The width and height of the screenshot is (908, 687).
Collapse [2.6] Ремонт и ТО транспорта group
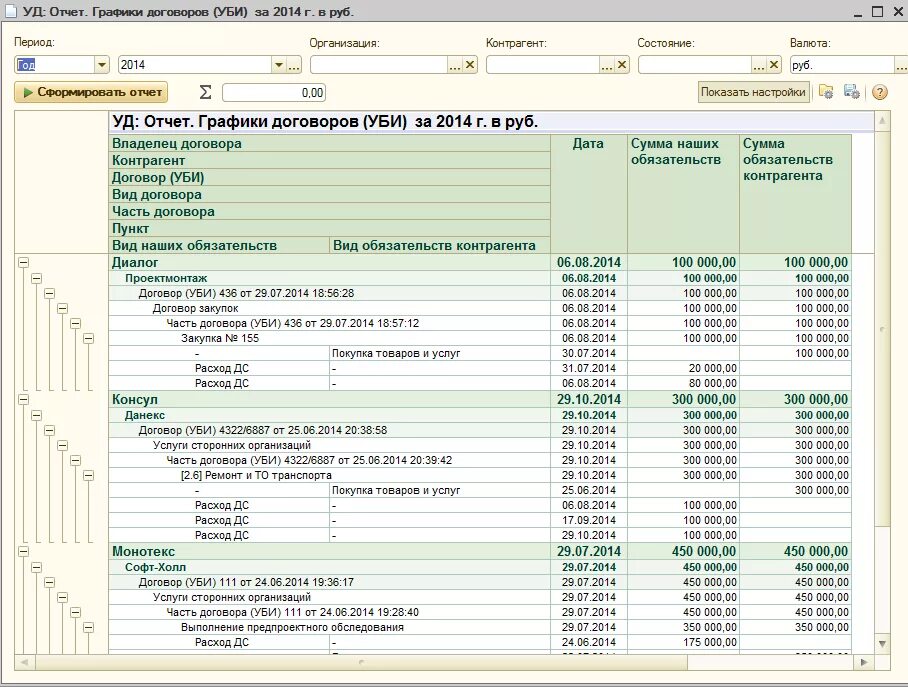89,475
